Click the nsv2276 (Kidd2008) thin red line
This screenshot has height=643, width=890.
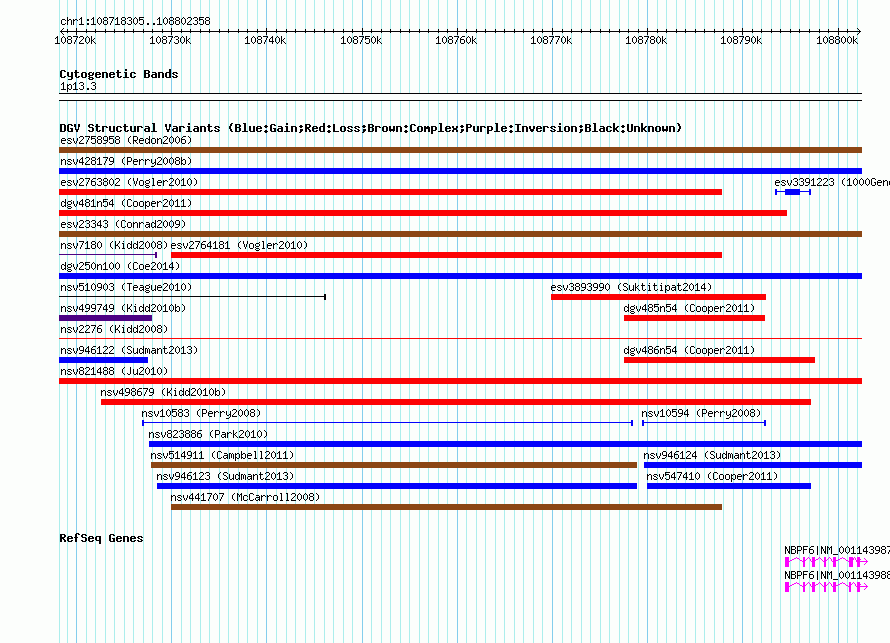460,339
